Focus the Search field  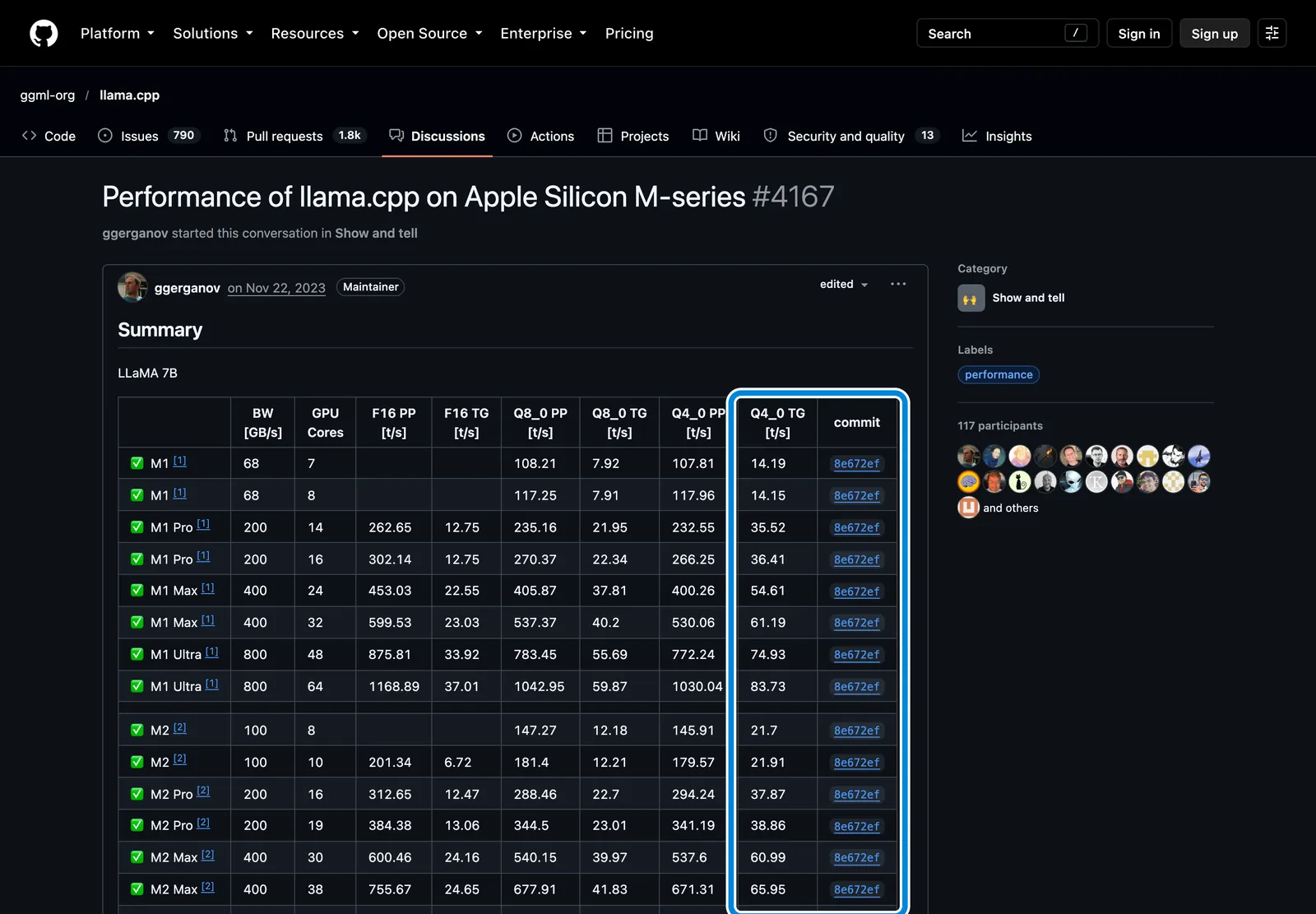(1008, 34)
